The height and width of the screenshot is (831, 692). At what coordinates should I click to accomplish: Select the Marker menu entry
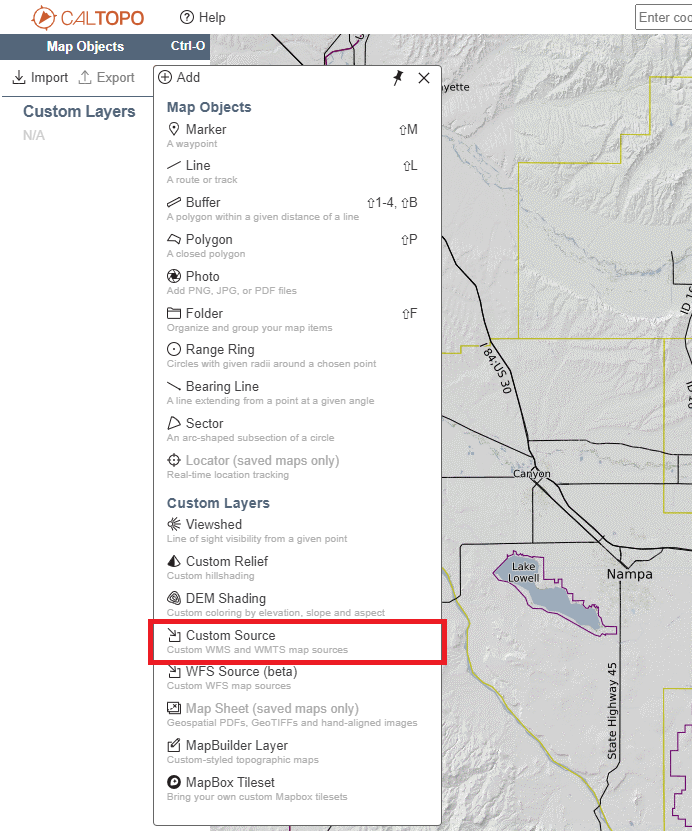click(292, 136)
